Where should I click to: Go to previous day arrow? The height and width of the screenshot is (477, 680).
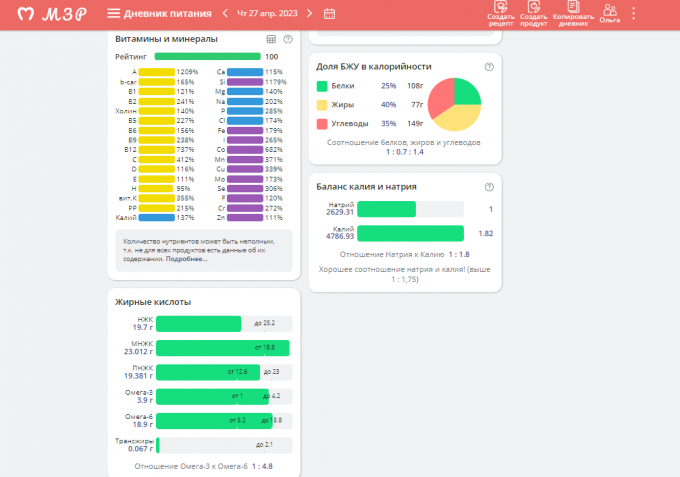[225, 14]
